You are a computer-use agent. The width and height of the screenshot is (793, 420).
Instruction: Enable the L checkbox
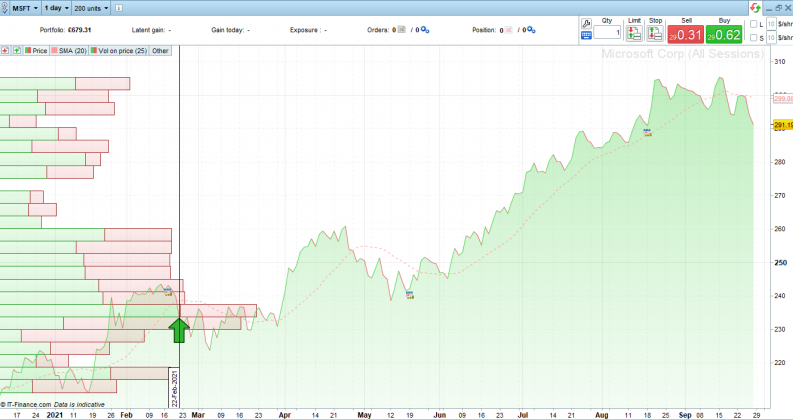[754, 24]
